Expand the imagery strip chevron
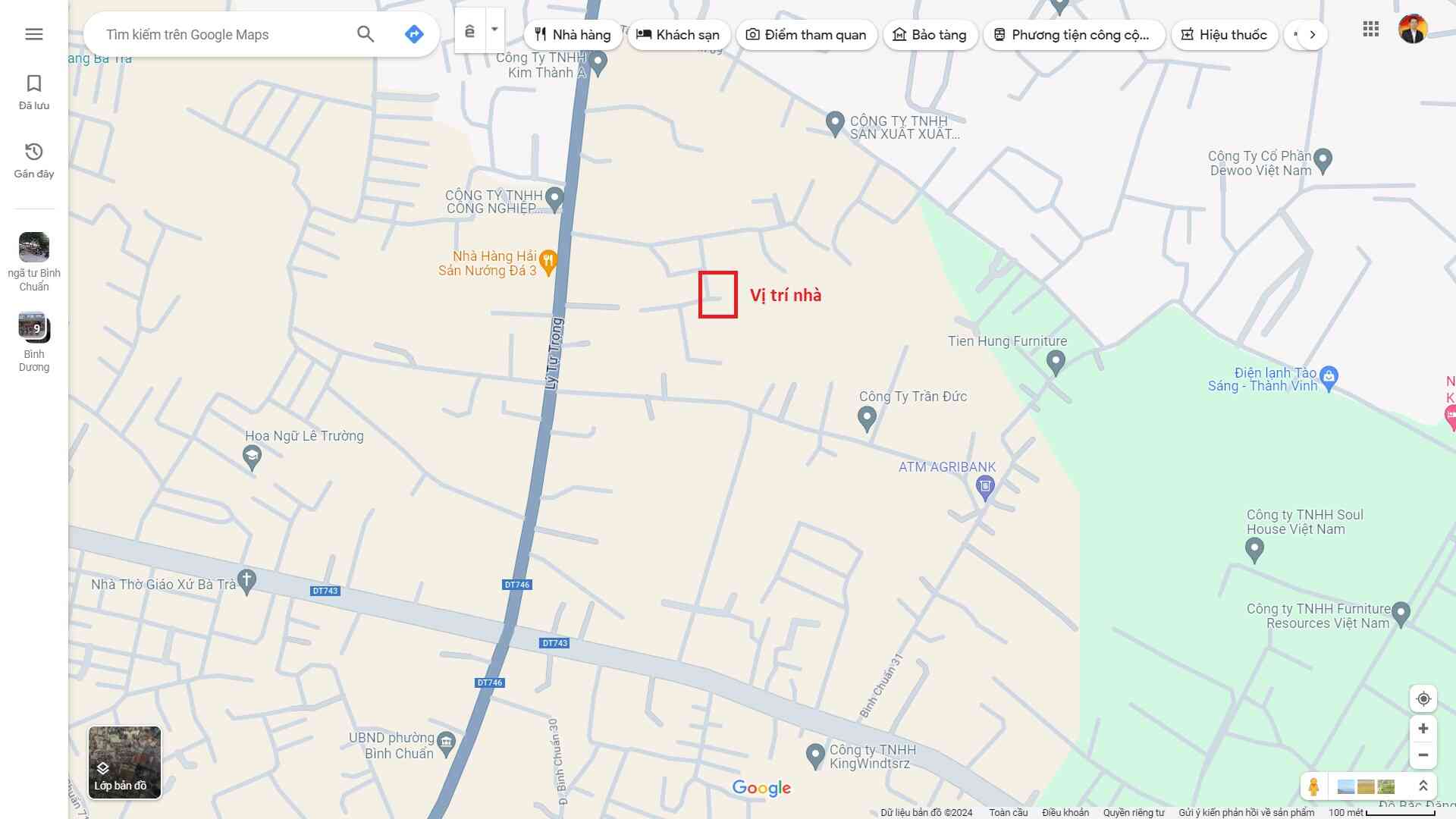Image resolution: width=1456 pixels, height=819 pixels. (x=1423, y=786)
